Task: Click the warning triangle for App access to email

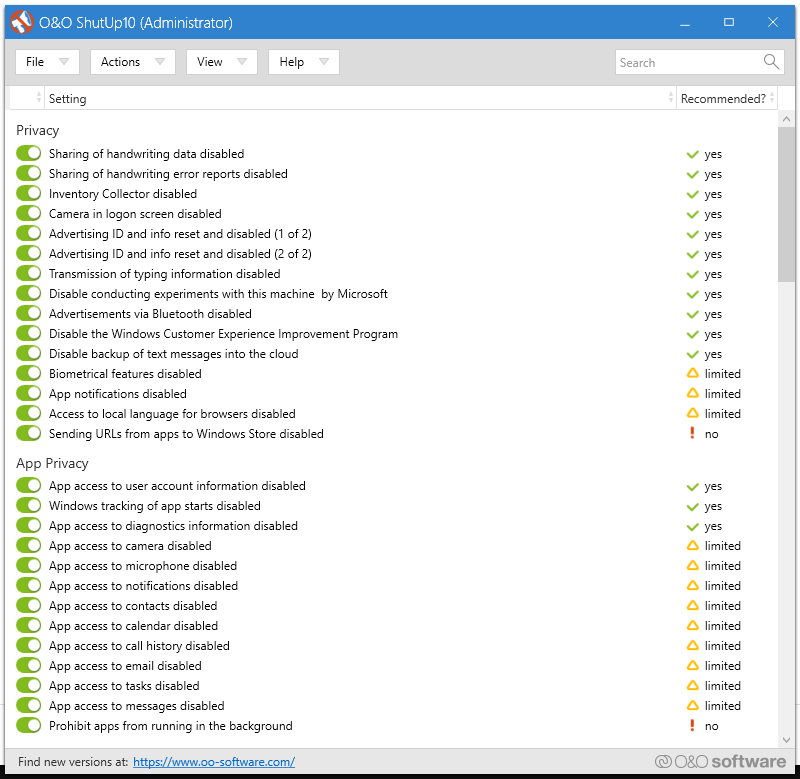Action: pyautogui.click(x=692, y=665)
